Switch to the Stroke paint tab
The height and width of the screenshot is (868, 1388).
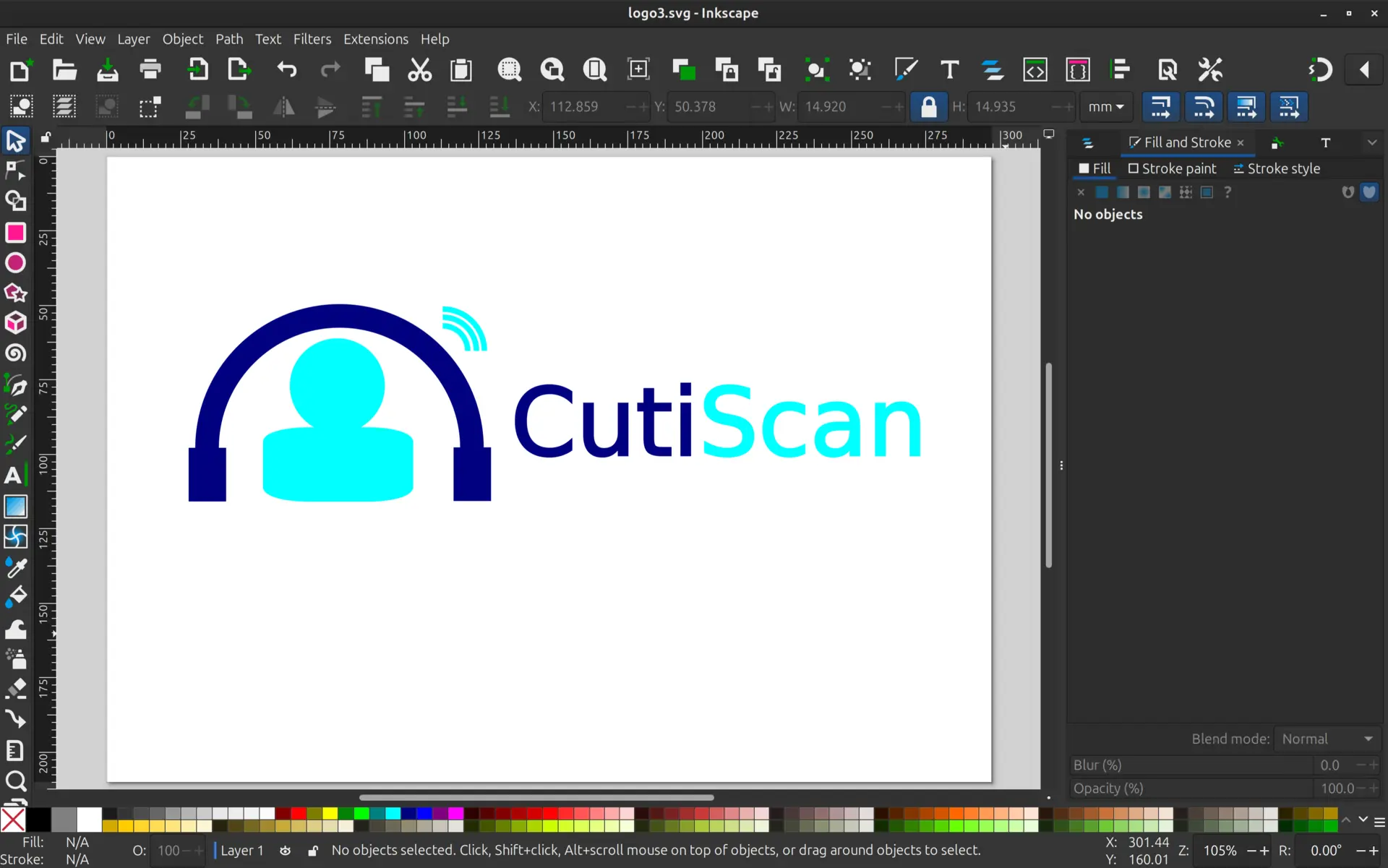[x=1172, y=168]
